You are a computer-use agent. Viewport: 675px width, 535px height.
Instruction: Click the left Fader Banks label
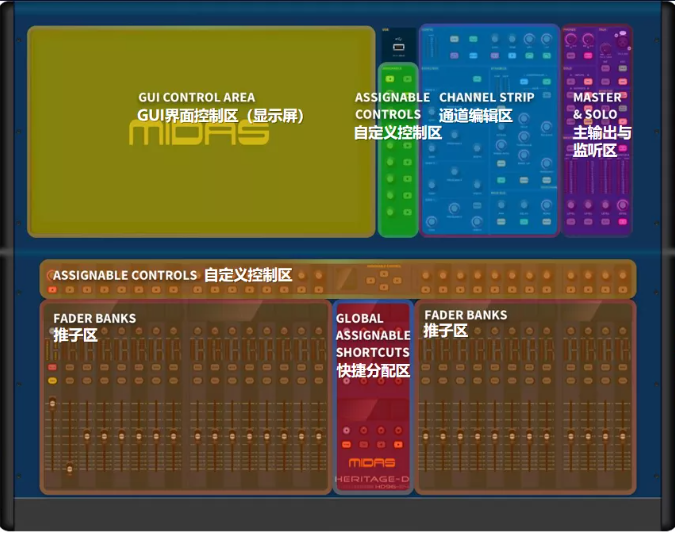[x=94, y=326]
